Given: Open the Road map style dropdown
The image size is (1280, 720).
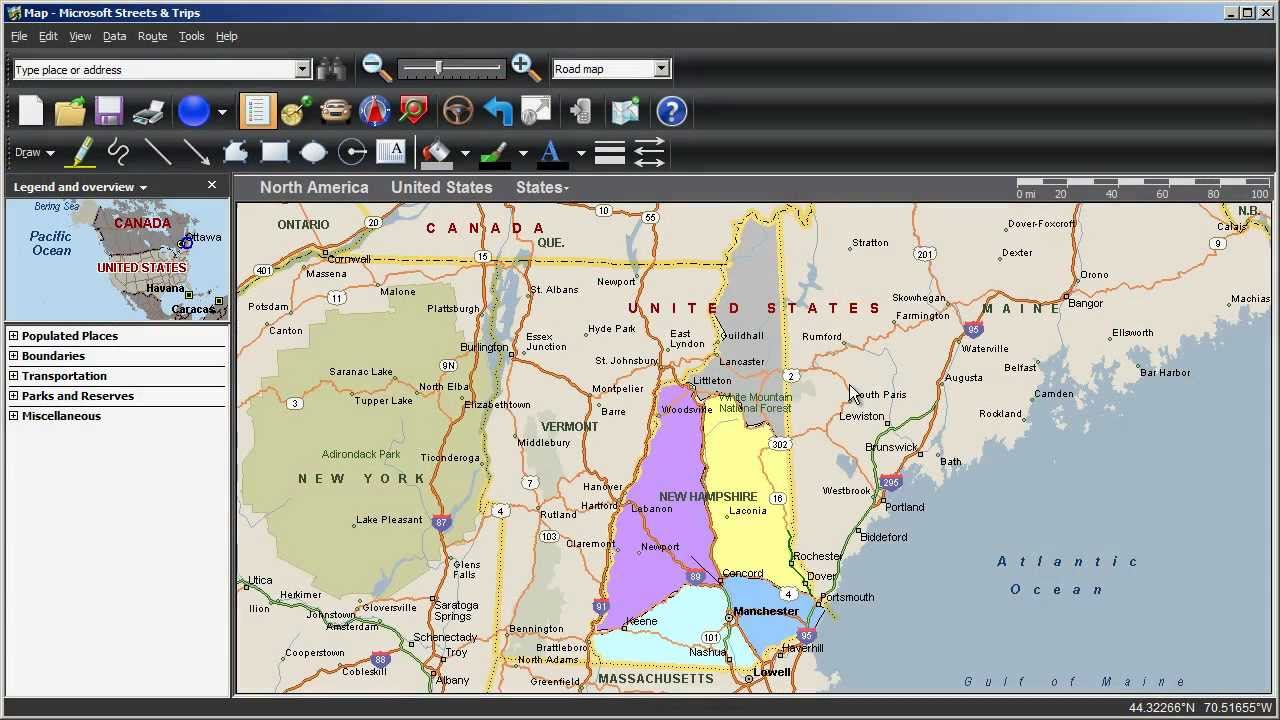Looking at the screenshot, I should click(661, 69).
